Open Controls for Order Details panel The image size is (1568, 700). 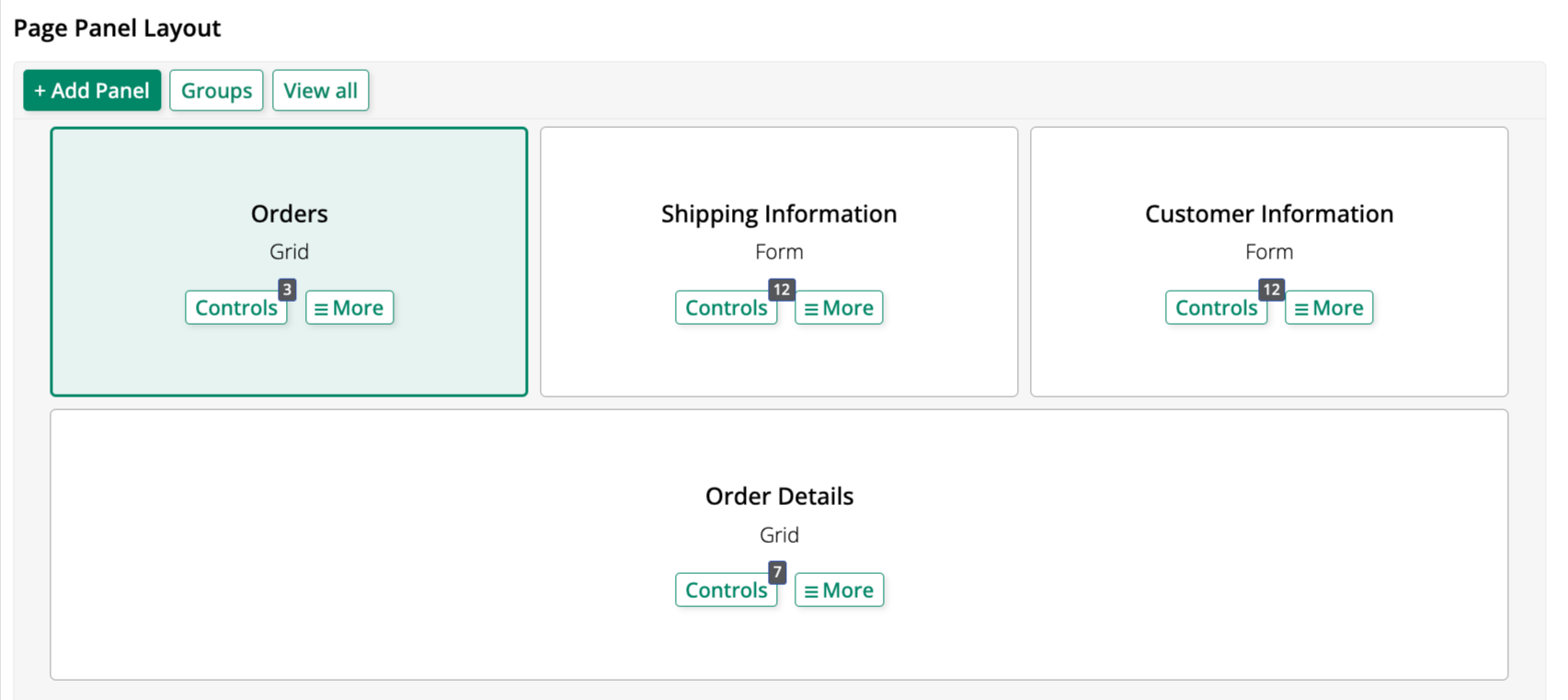726,591
